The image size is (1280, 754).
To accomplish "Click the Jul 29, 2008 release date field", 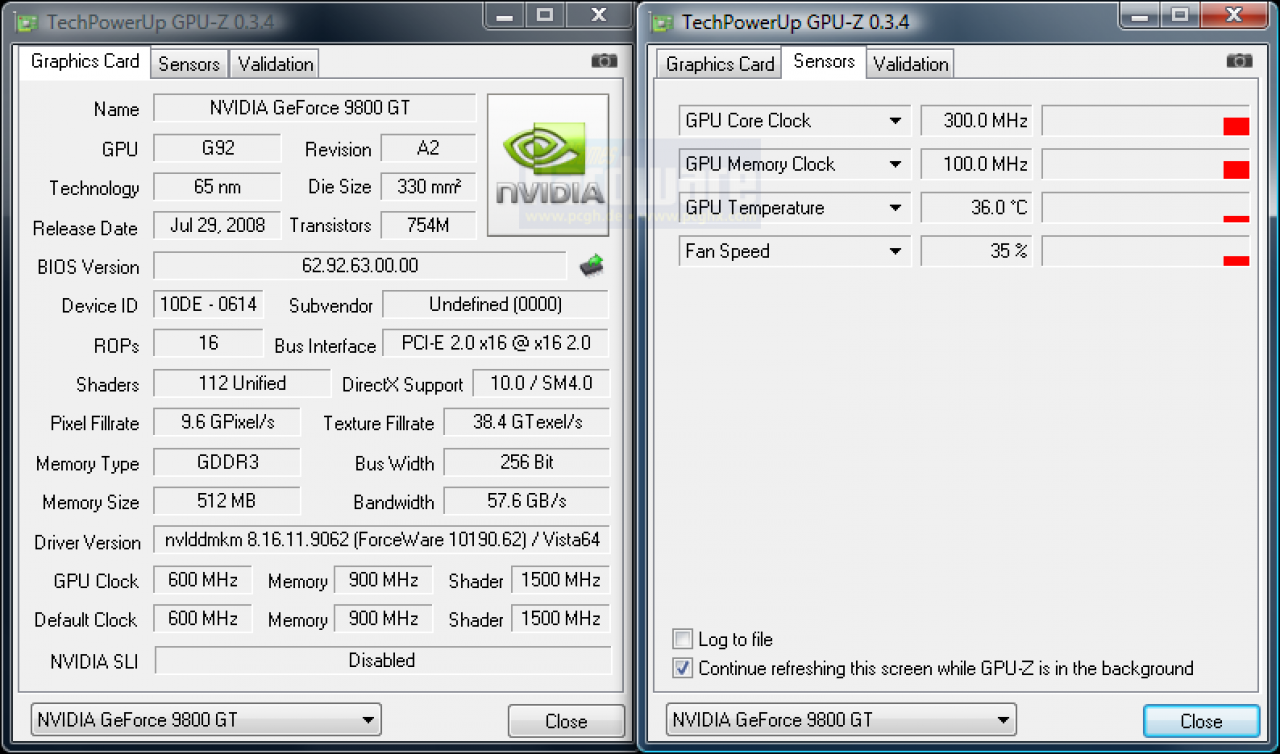I will (x=217, y=225).
